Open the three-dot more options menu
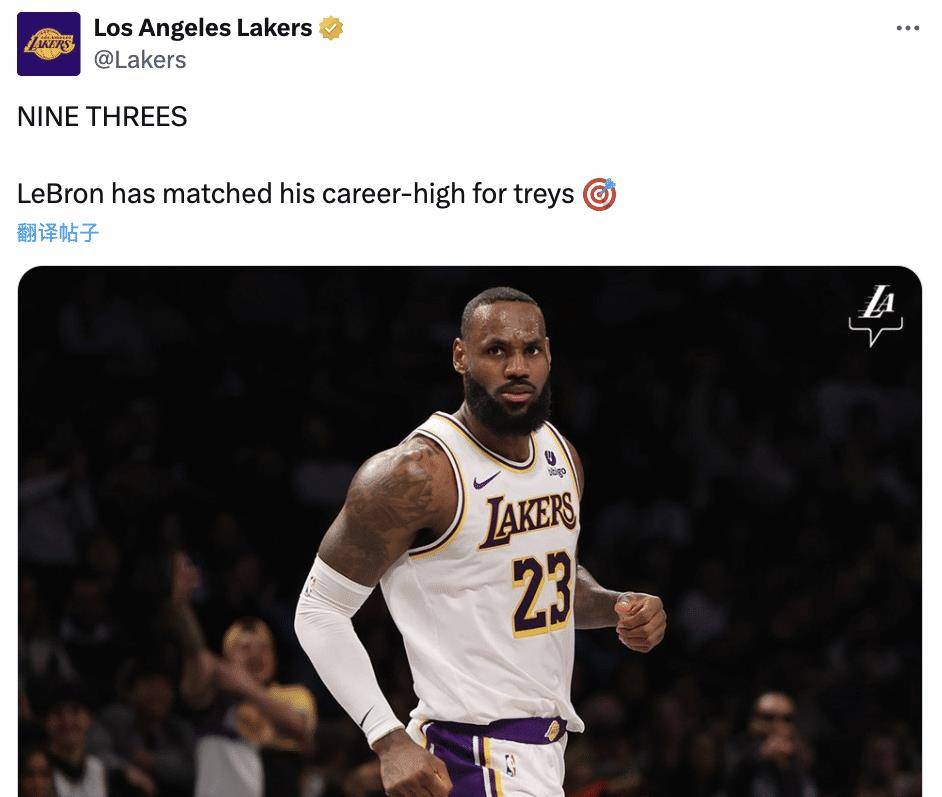Screen dimensions: 942x797 point(907,28)
